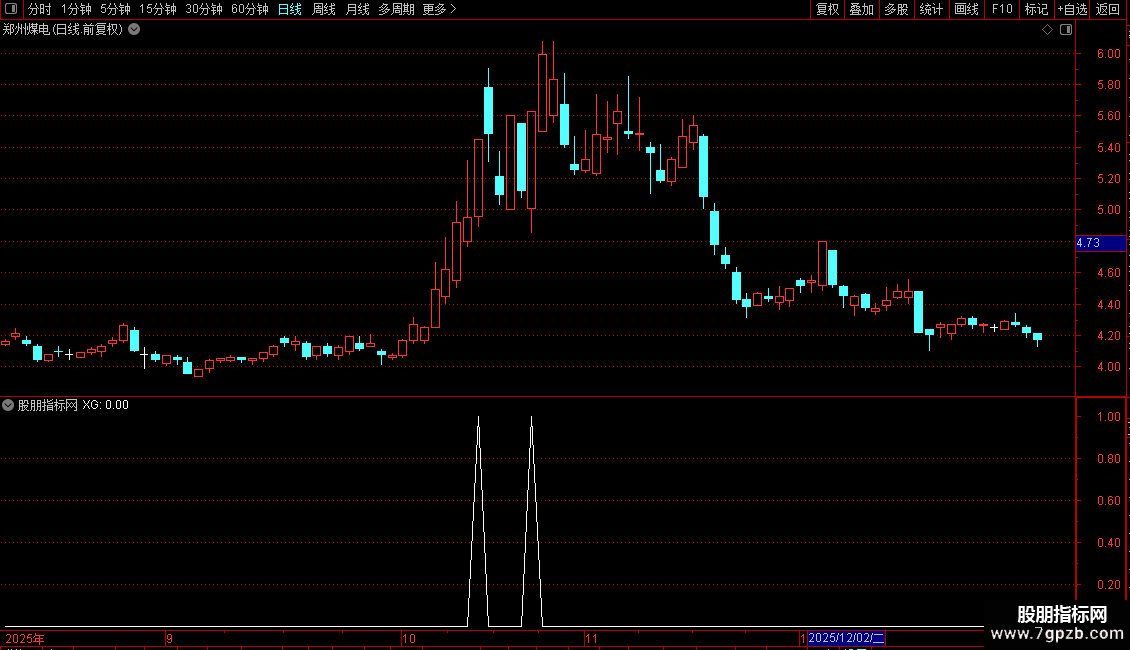Click the 2025年 label on the time axis
This screenshot has height=650, width=1130.
25,638
